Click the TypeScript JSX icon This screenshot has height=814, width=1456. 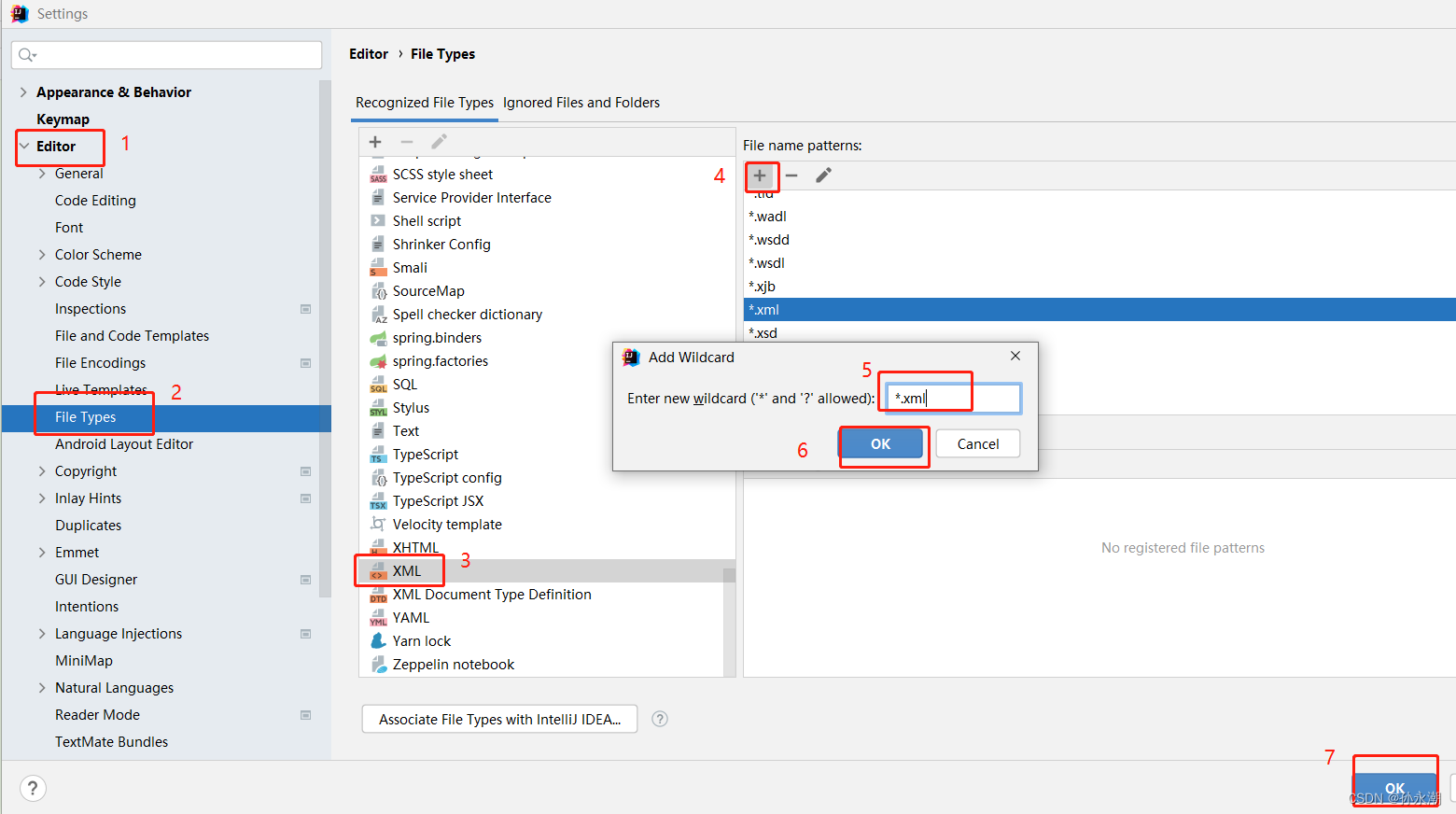[x=378, y=501]
